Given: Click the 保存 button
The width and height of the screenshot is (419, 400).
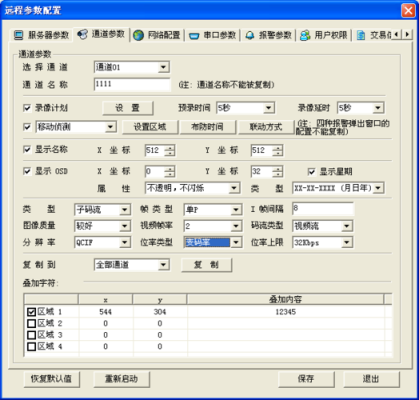Looking at the screenshot, I should (306, 379).
